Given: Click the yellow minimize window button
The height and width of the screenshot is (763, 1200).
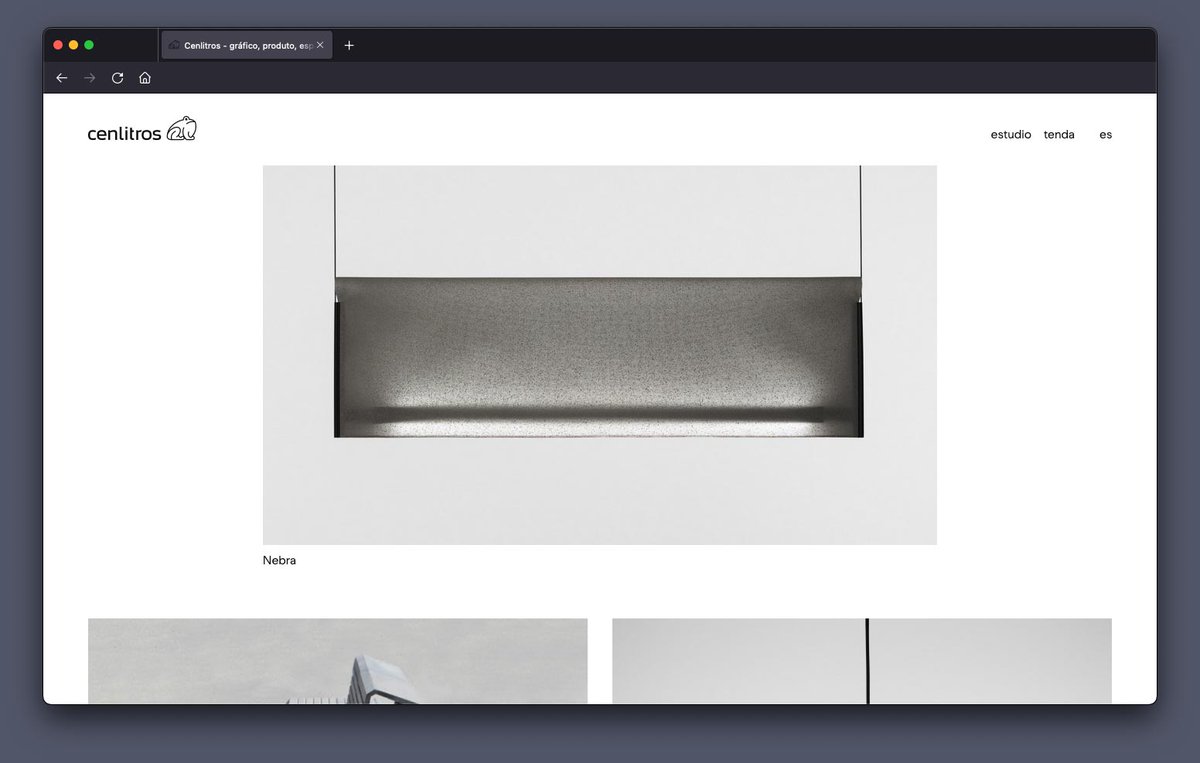Looking at the screenshot, I should (73, 45).
